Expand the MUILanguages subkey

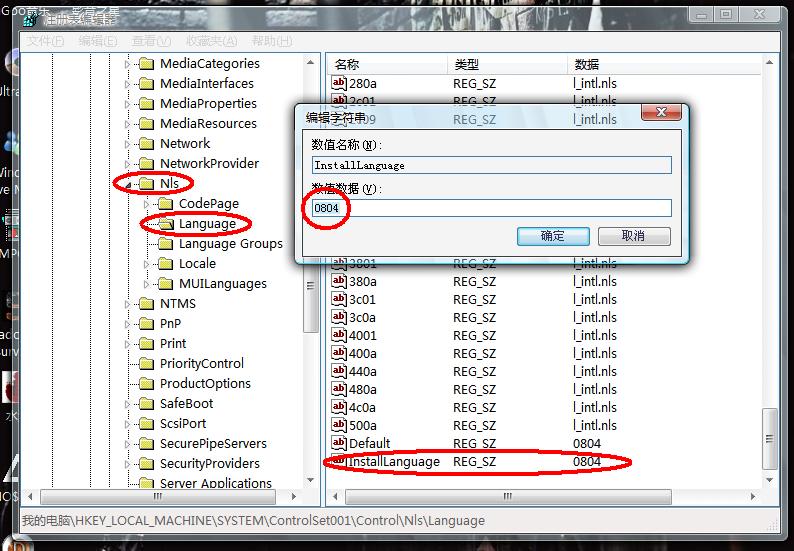pos(146,284)
